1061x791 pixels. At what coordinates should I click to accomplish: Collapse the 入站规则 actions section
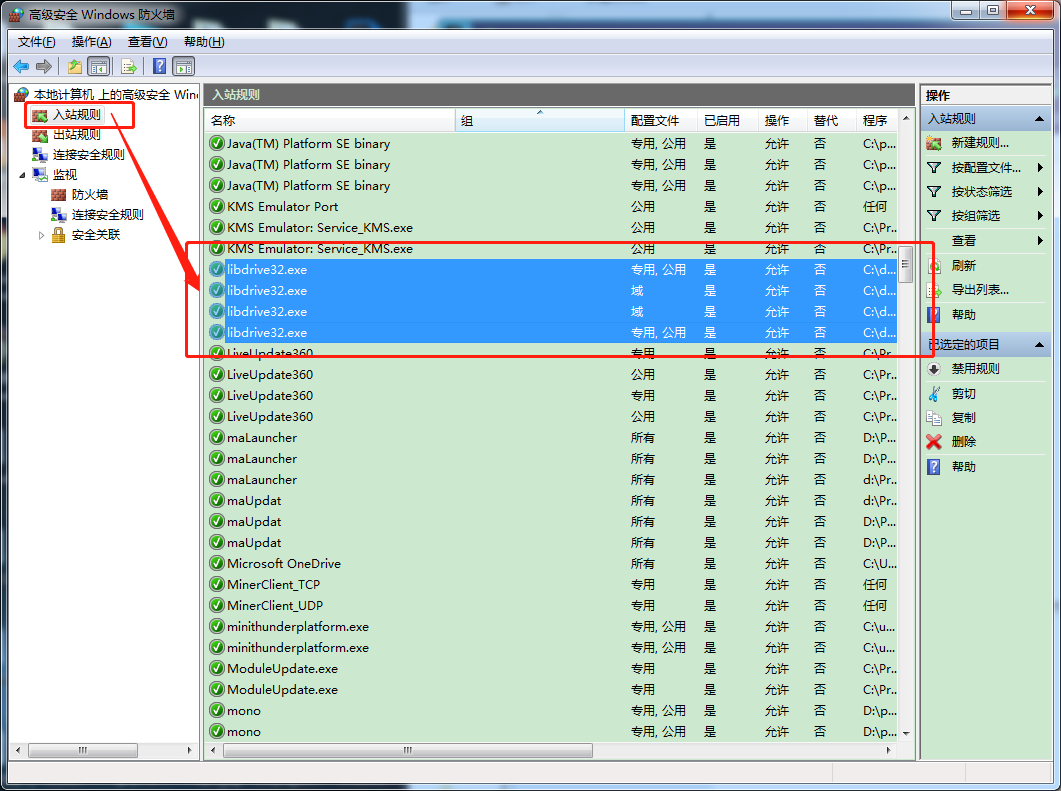point(1039,119)
